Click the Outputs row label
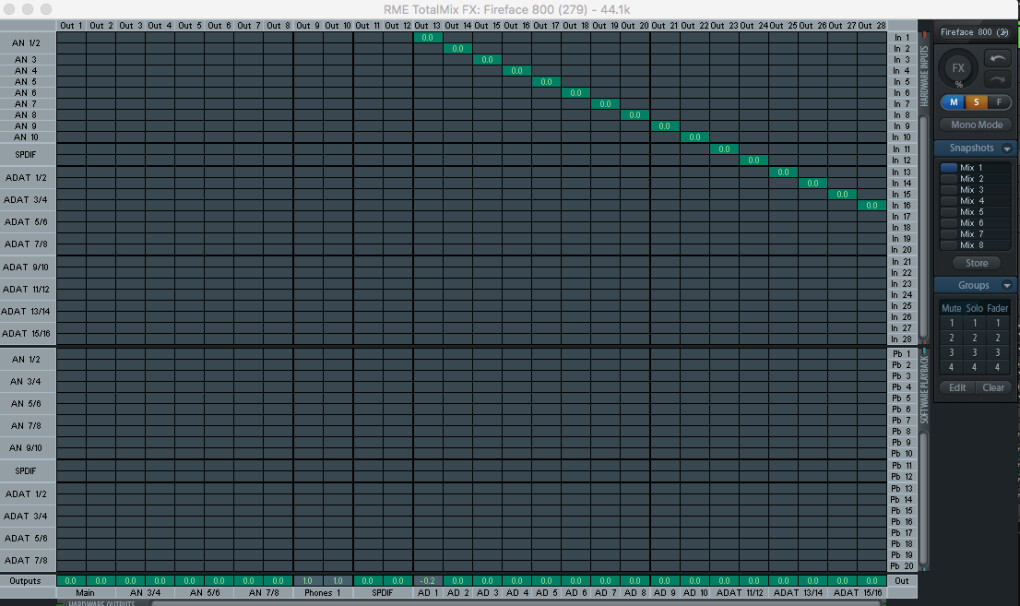The image size is (1020, 606). coord(25,581)
